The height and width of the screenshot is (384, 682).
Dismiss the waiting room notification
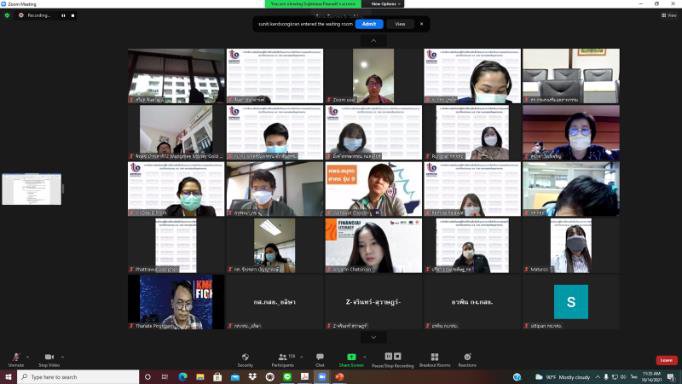pyautogui.click(x=421, y=24)
